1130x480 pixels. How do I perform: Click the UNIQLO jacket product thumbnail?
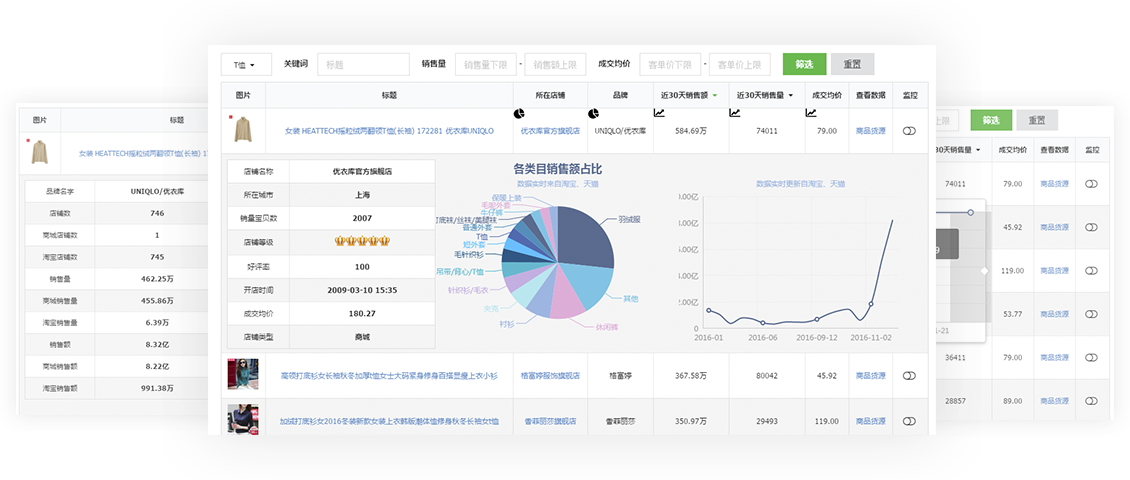pos(243,130)
